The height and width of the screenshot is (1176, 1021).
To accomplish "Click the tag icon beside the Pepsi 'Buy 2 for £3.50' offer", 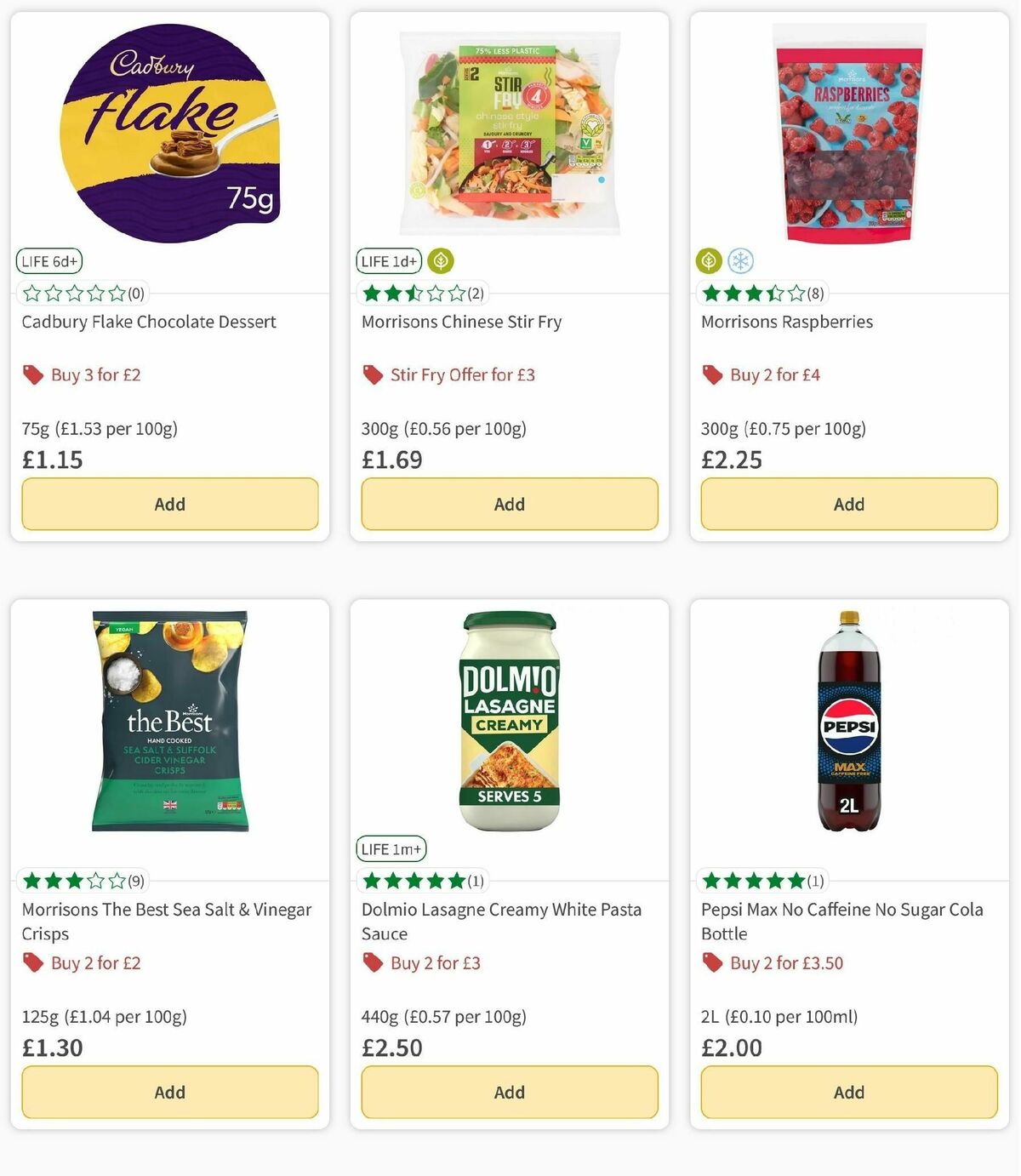I will (712, 962).
